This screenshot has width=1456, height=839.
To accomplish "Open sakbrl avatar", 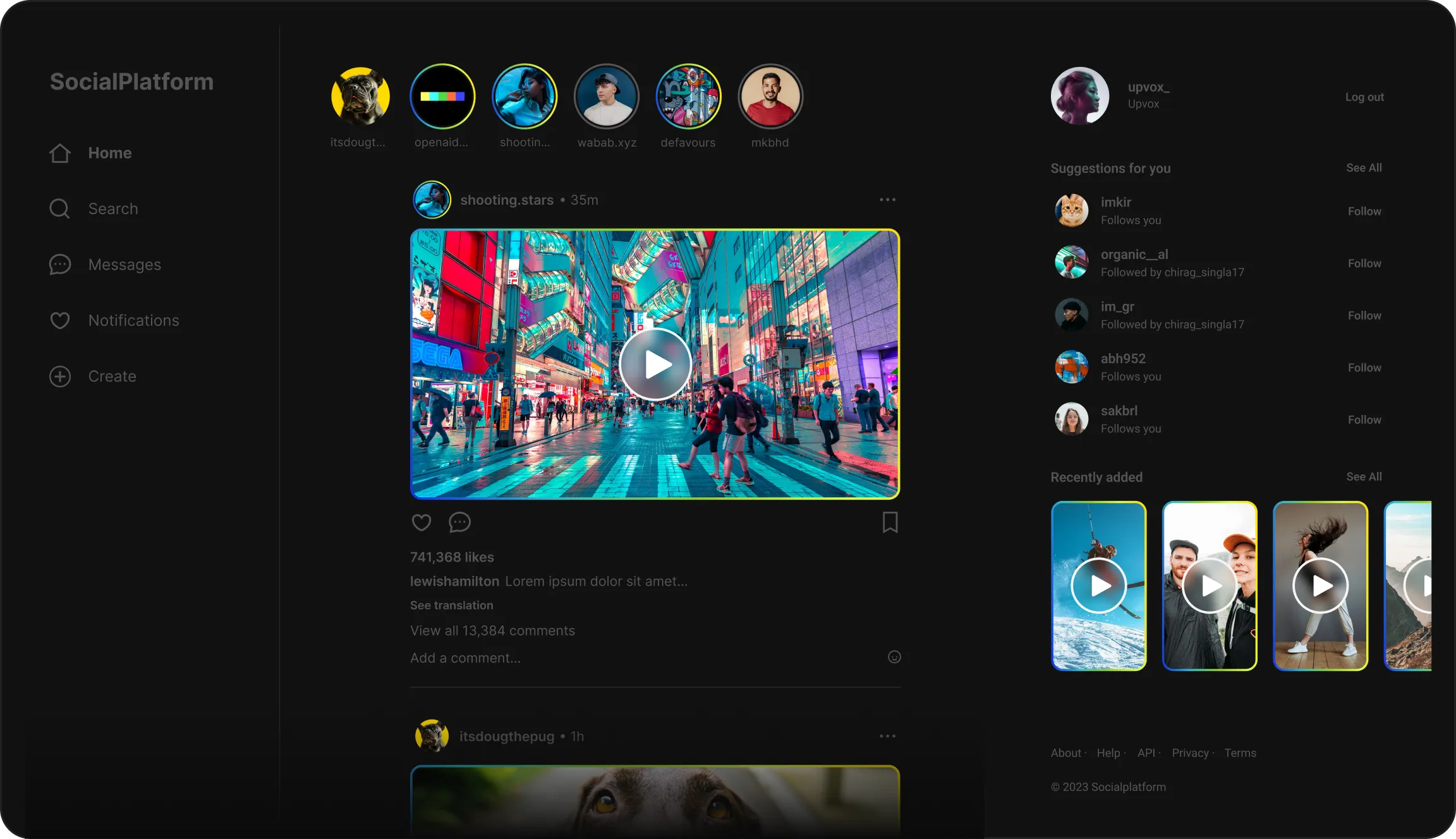I will [x=1072, y=419].
